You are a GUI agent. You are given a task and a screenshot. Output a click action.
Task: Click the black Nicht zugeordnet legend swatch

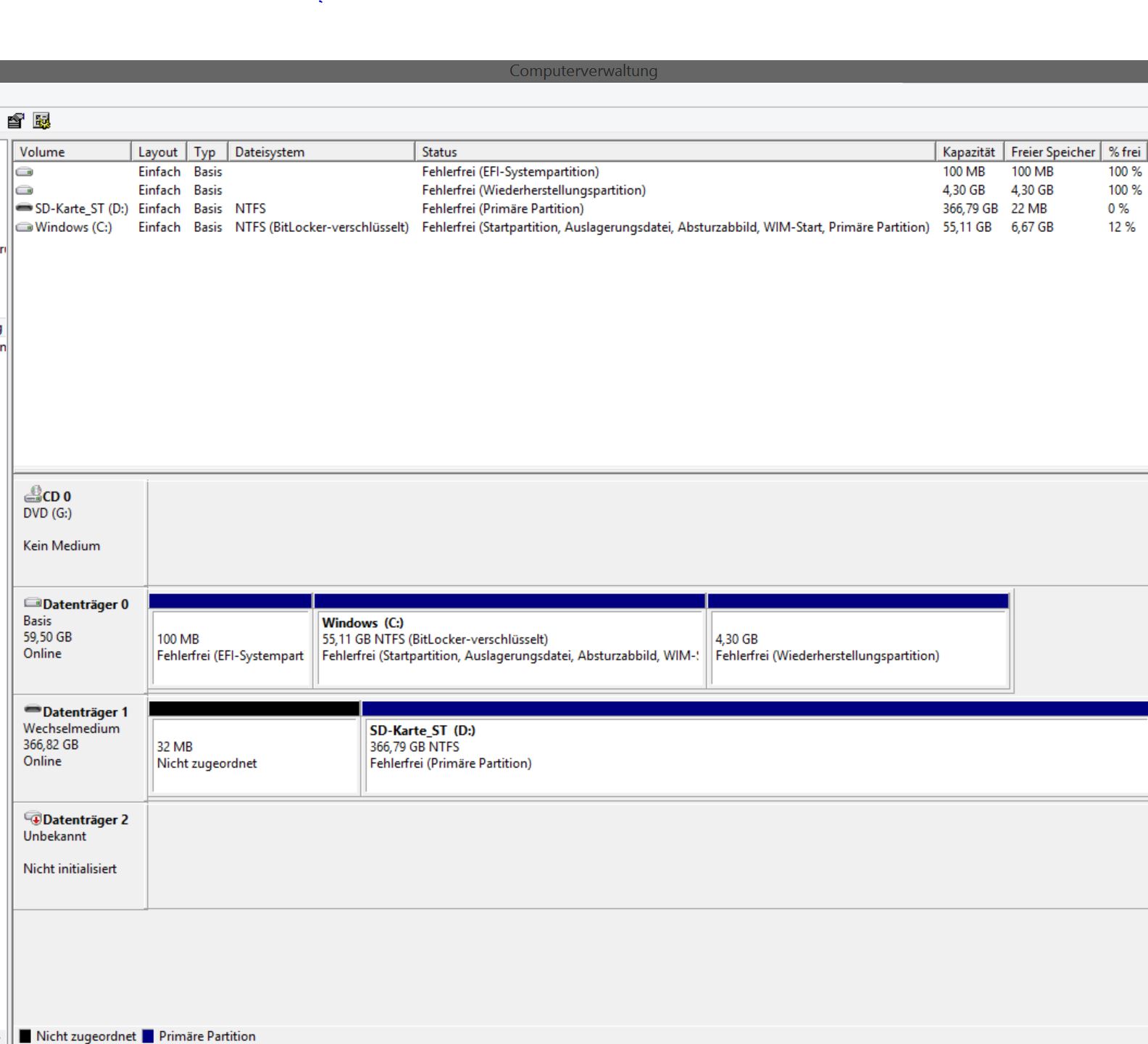25,1036
